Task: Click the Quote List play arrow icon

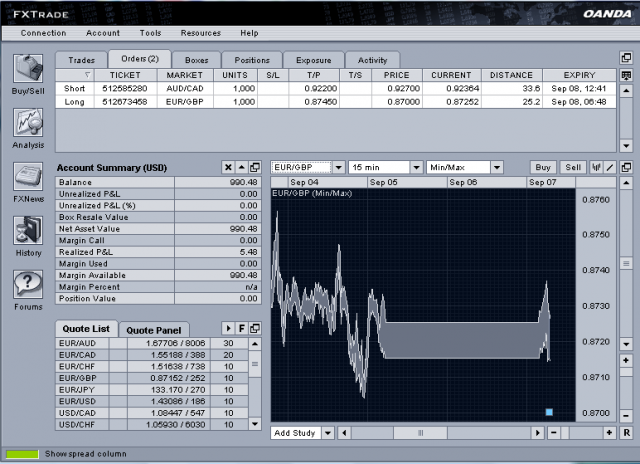Action: click(x=228, y=329)
